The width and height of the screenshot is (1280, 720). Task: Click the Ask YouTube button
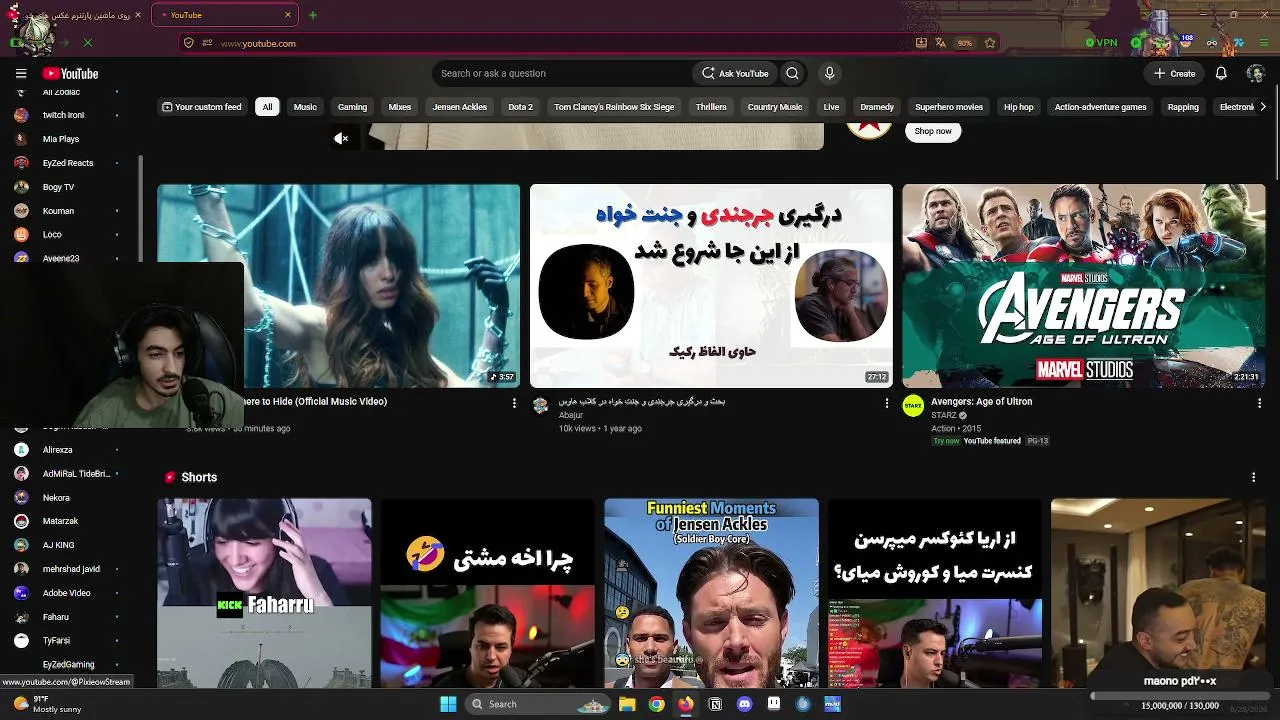735,73
